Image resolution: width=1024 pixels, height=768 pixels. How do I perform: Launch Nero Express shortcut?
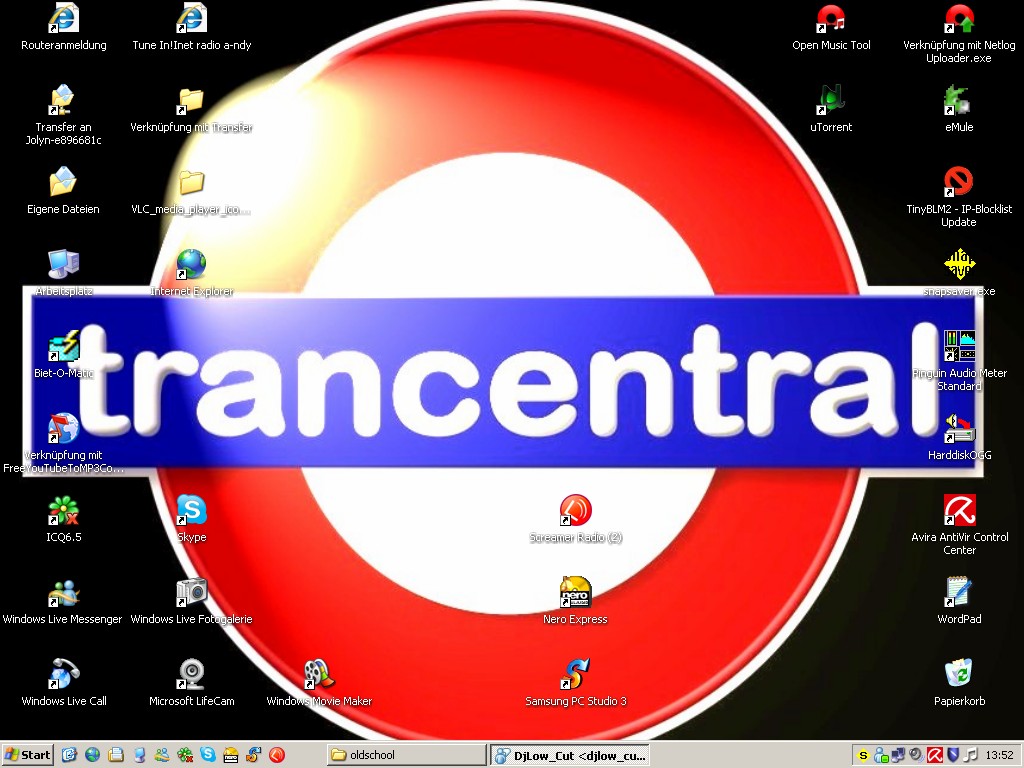[575, 593]
